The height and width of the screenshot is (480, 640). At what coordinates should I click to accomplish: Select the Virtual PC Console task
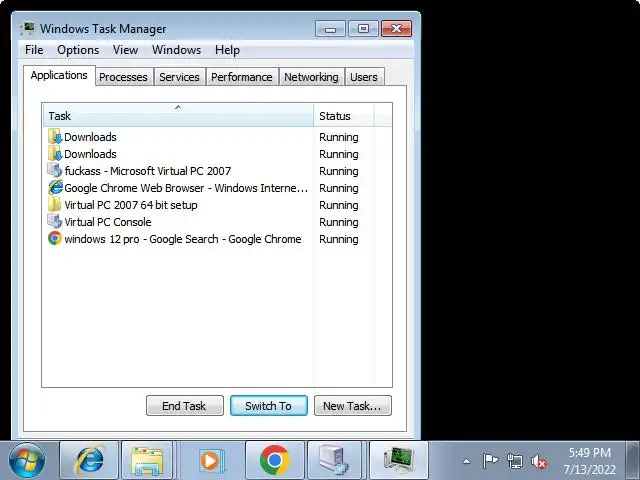108,222
